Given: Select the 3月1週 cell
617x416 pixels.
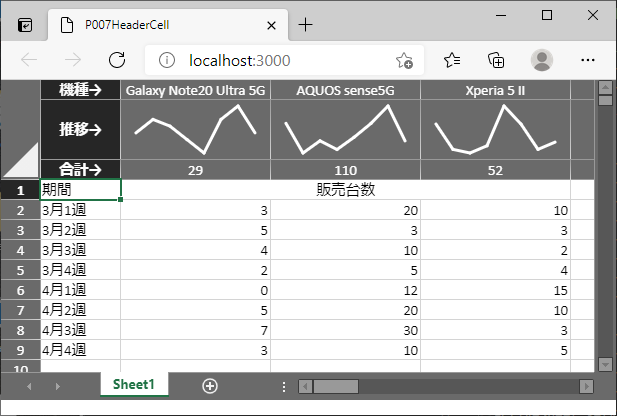Looking at the screenshot, I should coord(81,210).
